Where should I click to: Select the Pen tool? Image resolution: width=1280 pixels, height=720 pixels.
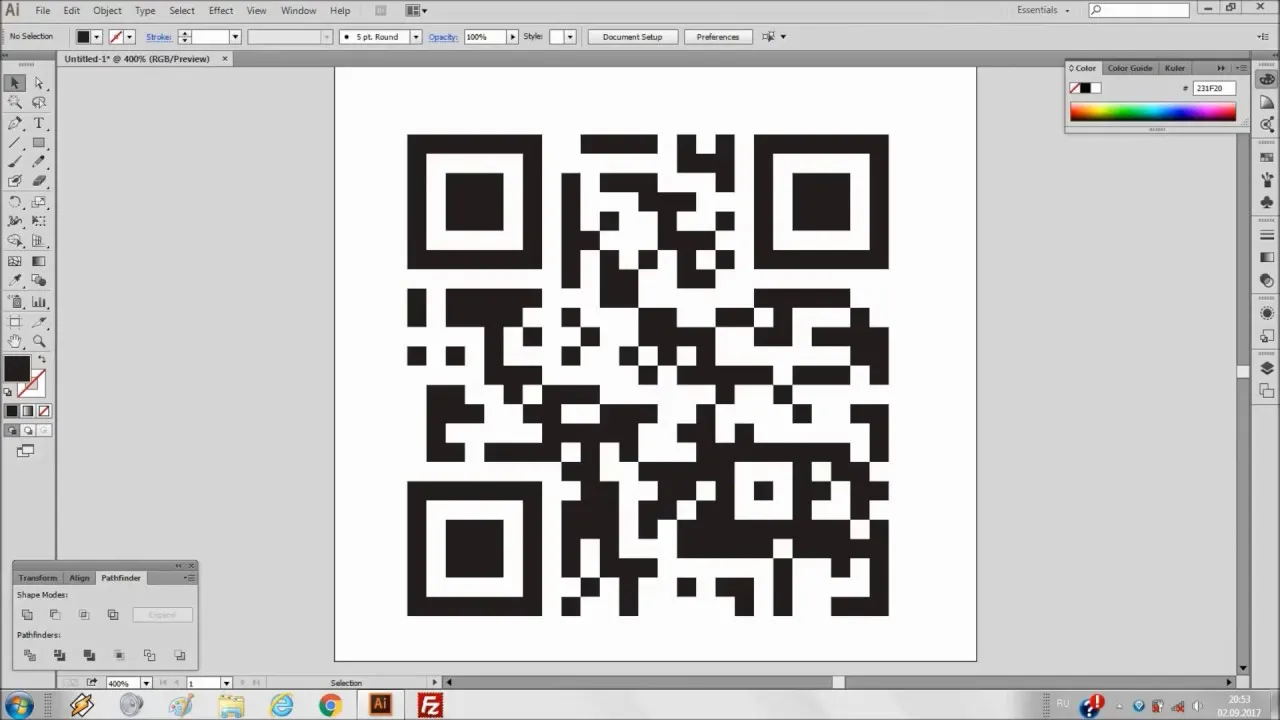point(15,123)
